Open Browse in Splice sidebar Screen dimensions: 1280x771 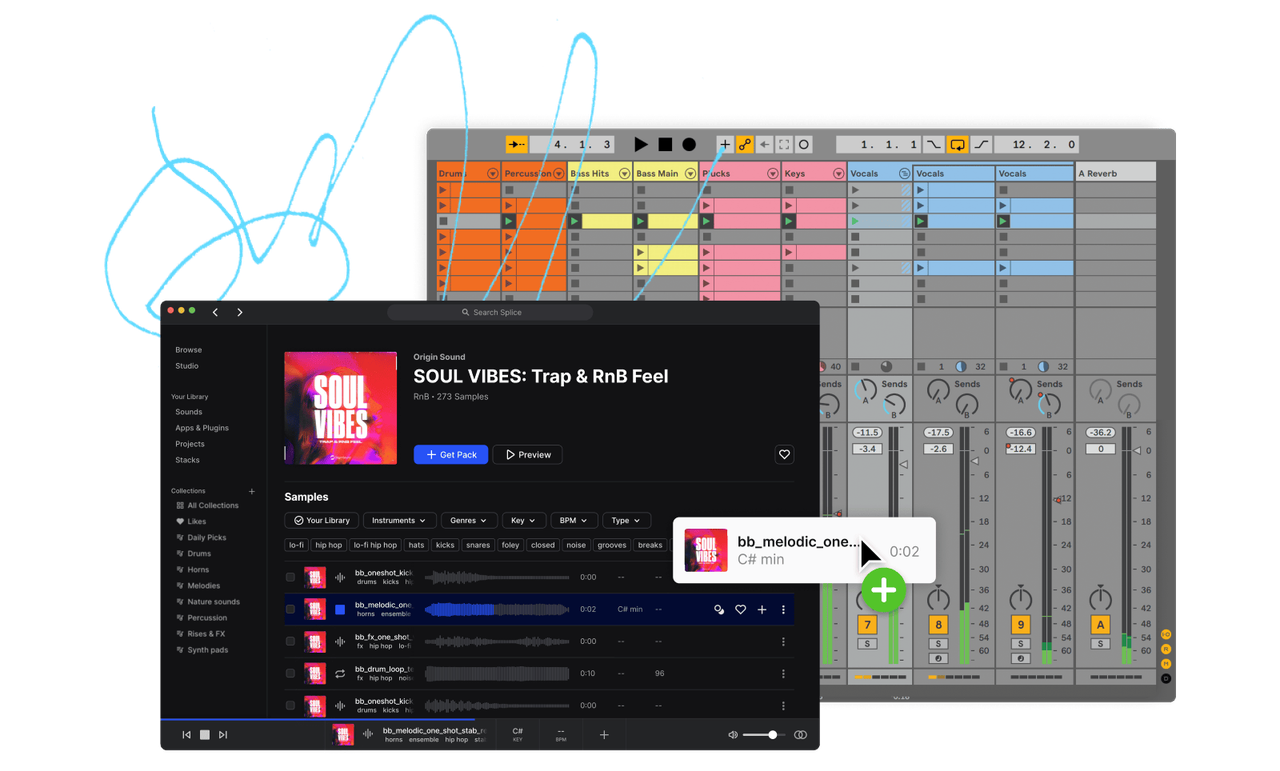[188, 350]
